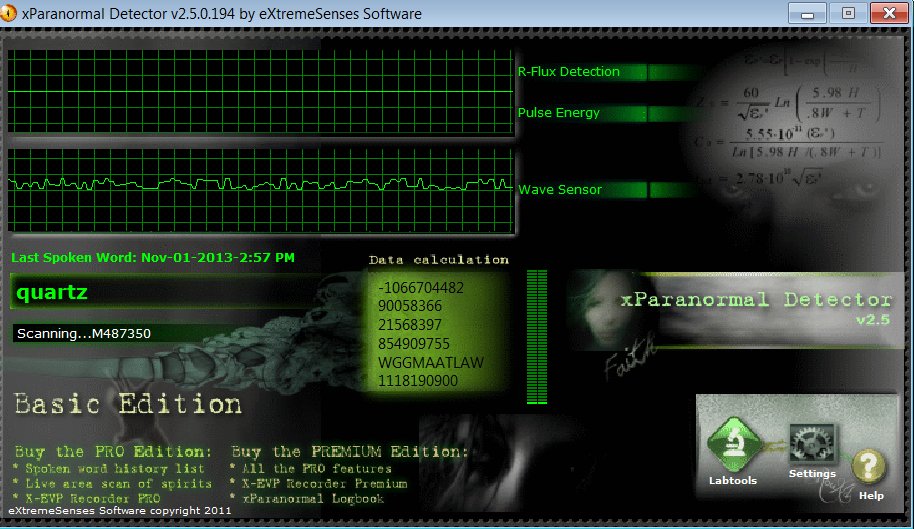Open Labtools with the microscope icon
This screenshot has width=915, height=529.
click(x=734, y=444)
